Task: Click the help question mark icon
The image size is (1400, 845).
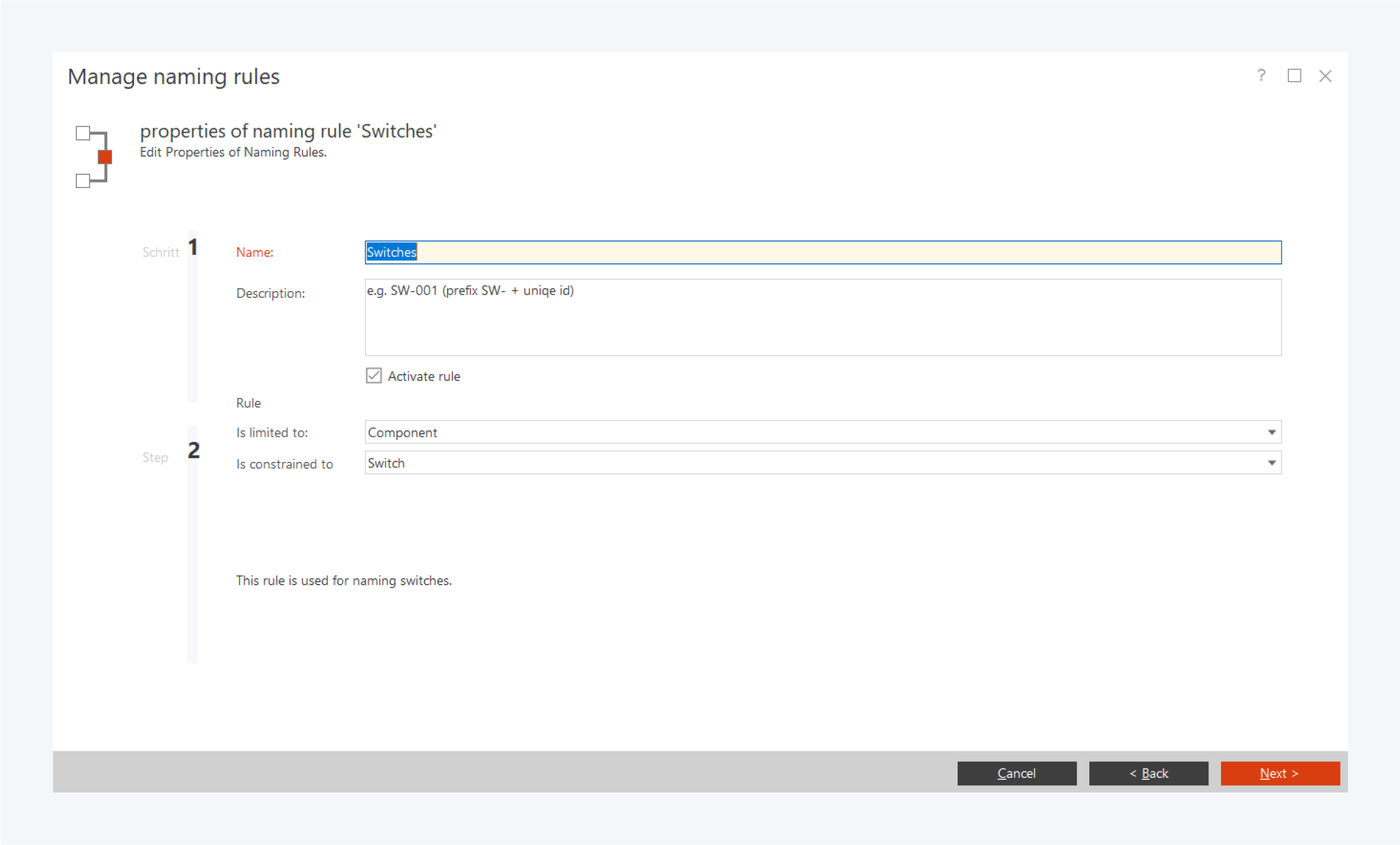Action: pos(1261,75)
